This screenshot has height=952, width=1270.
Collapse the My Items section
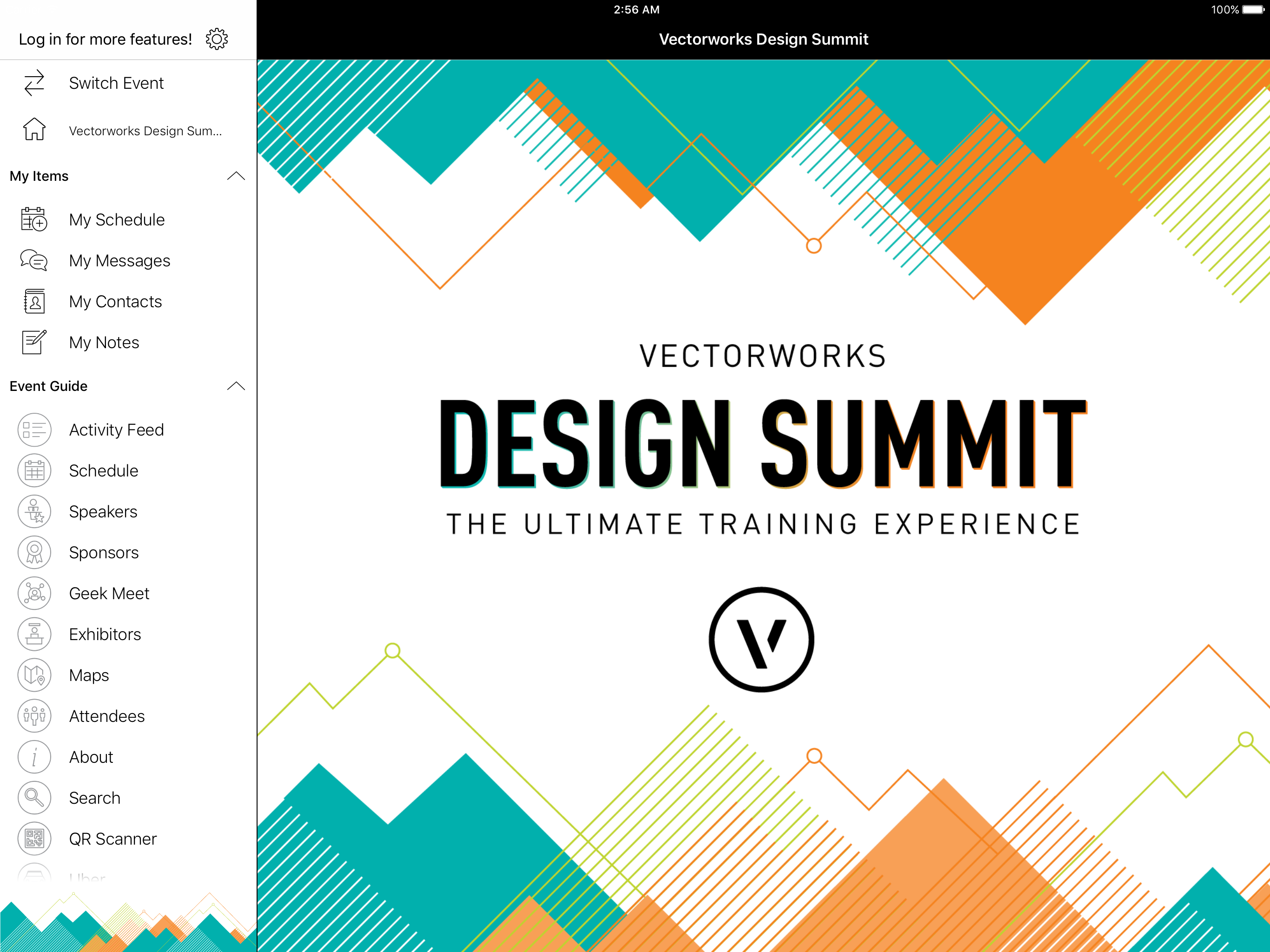coord(235,176)
